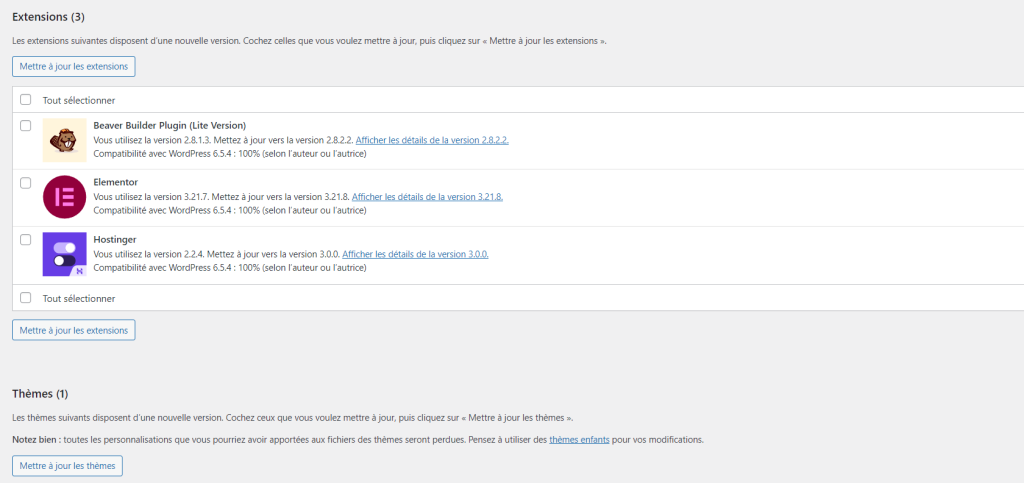Open Afficher les détails de la version 3.0.0
This screenshot has width=1024, height=483.
[x=415, y=254]
